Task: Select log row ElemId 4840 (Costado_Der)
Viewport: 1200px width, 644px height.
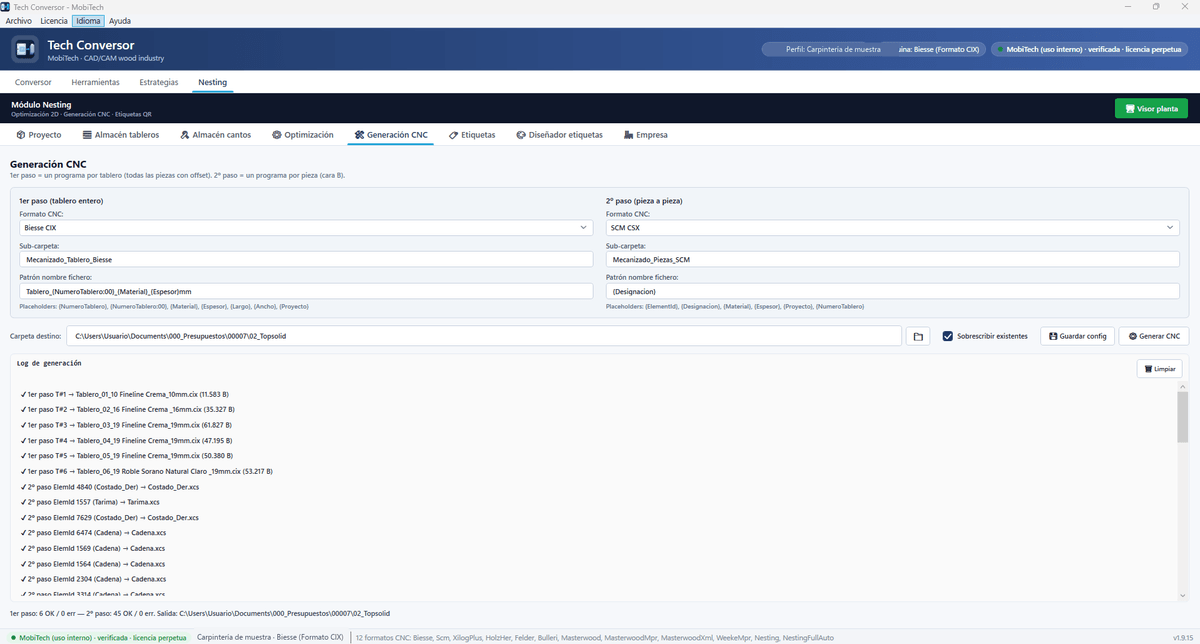Action: tap(110, 487)
